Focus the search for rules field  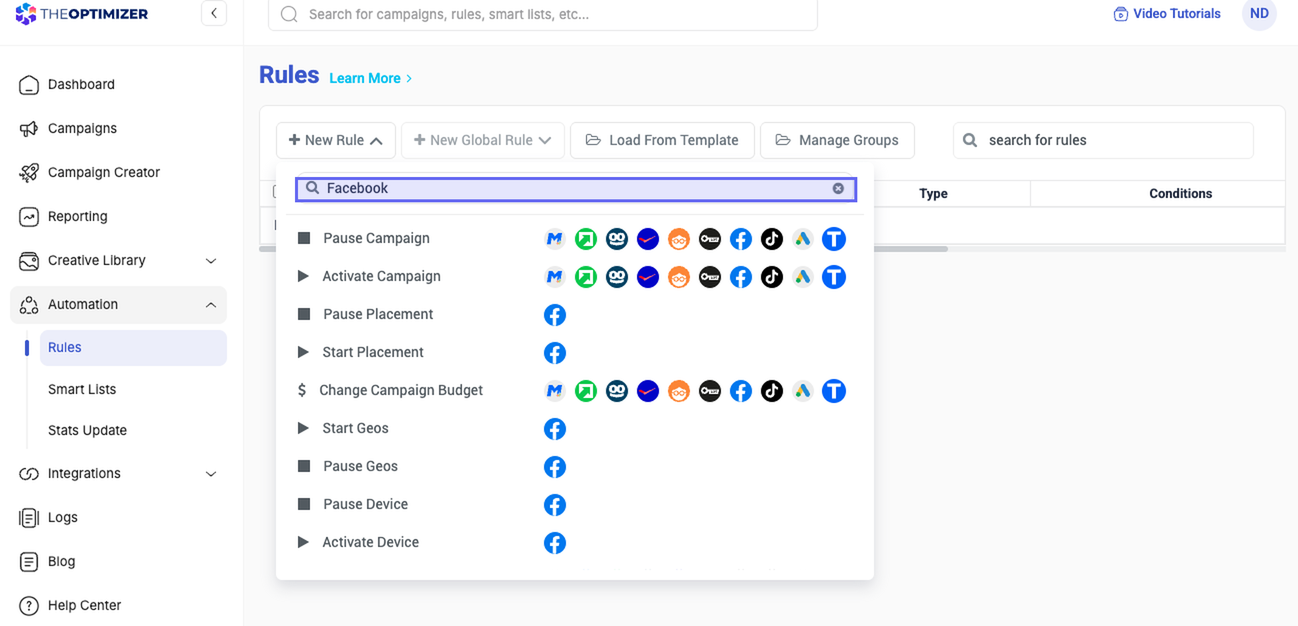coord(1103,141)
